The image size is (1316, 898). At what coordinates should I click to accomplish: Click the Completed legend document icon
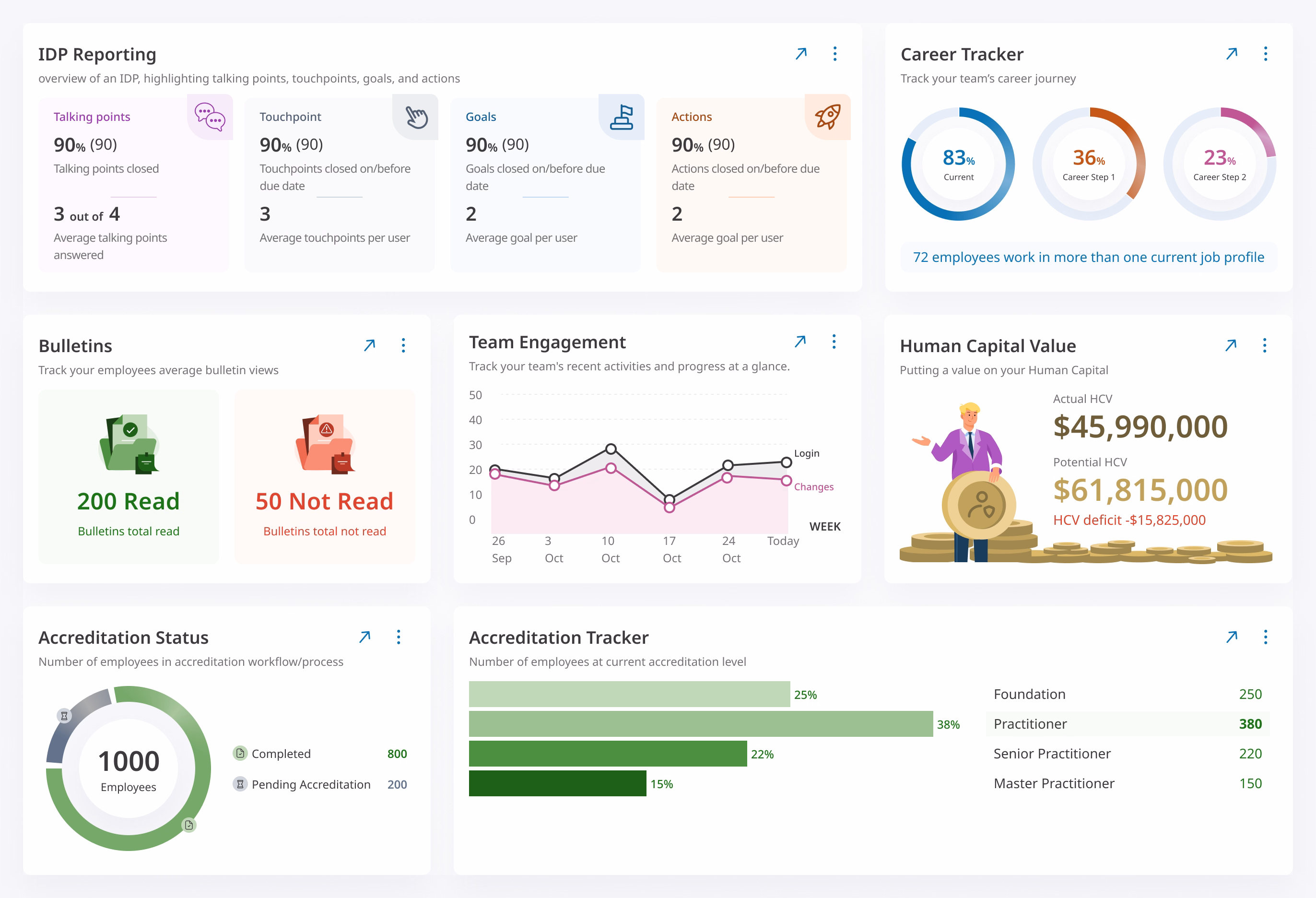[x=240, y=753]
